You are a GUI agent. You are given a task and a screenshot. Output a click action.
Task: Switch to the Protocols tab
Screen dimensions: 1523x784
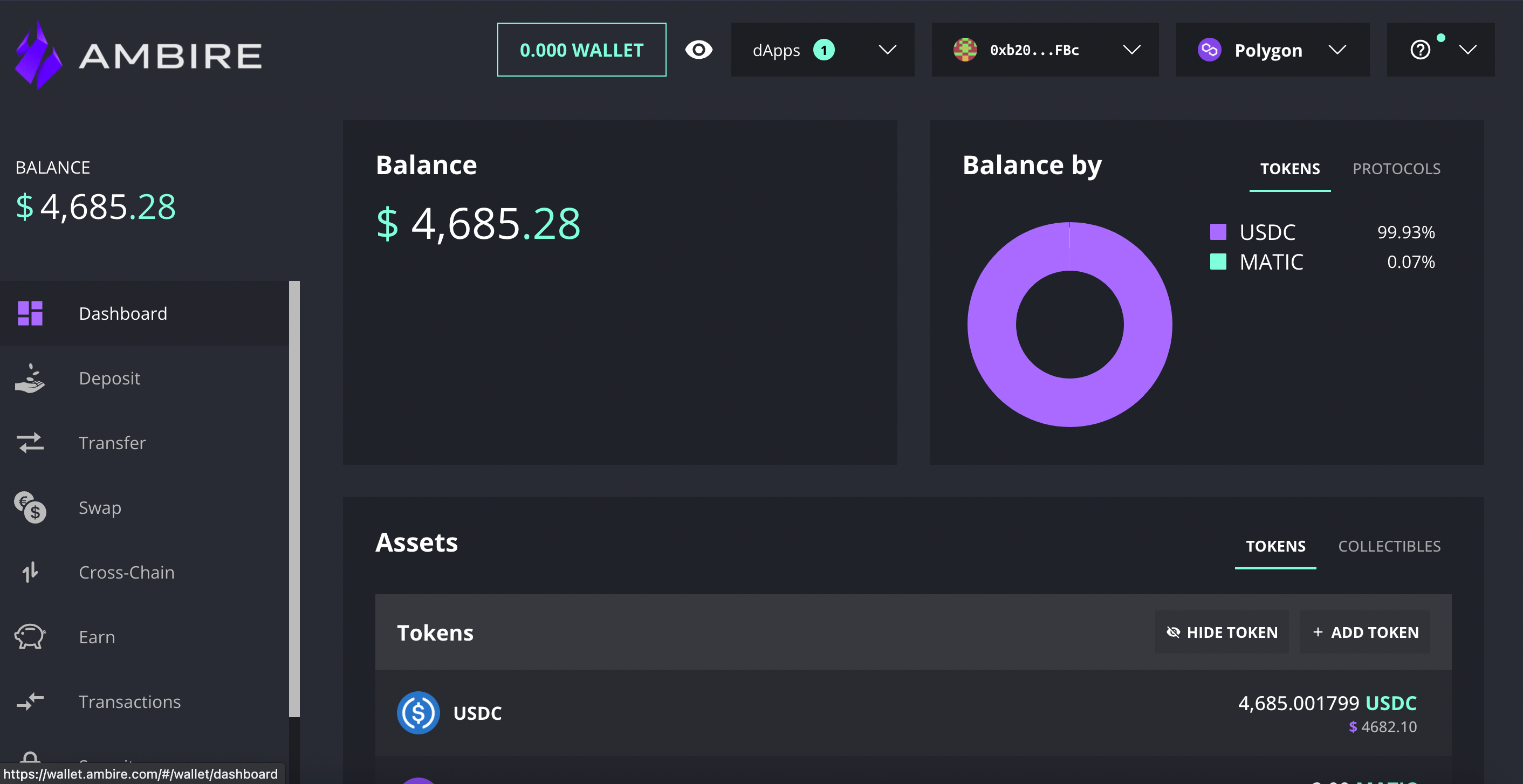(x=1396, y=169)
